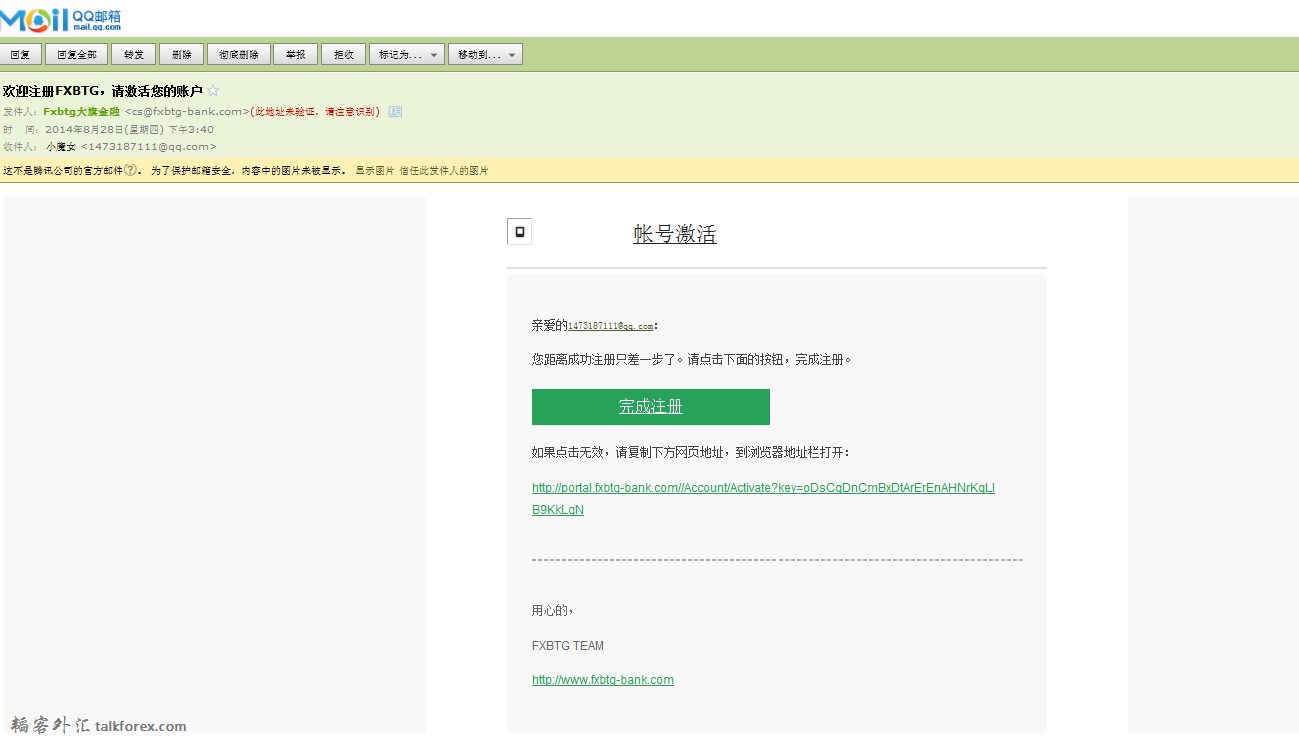The width and height of the screenshot is (1299, 741).
Task: Delete email with 删除 button
Action: tap(182, 55)
